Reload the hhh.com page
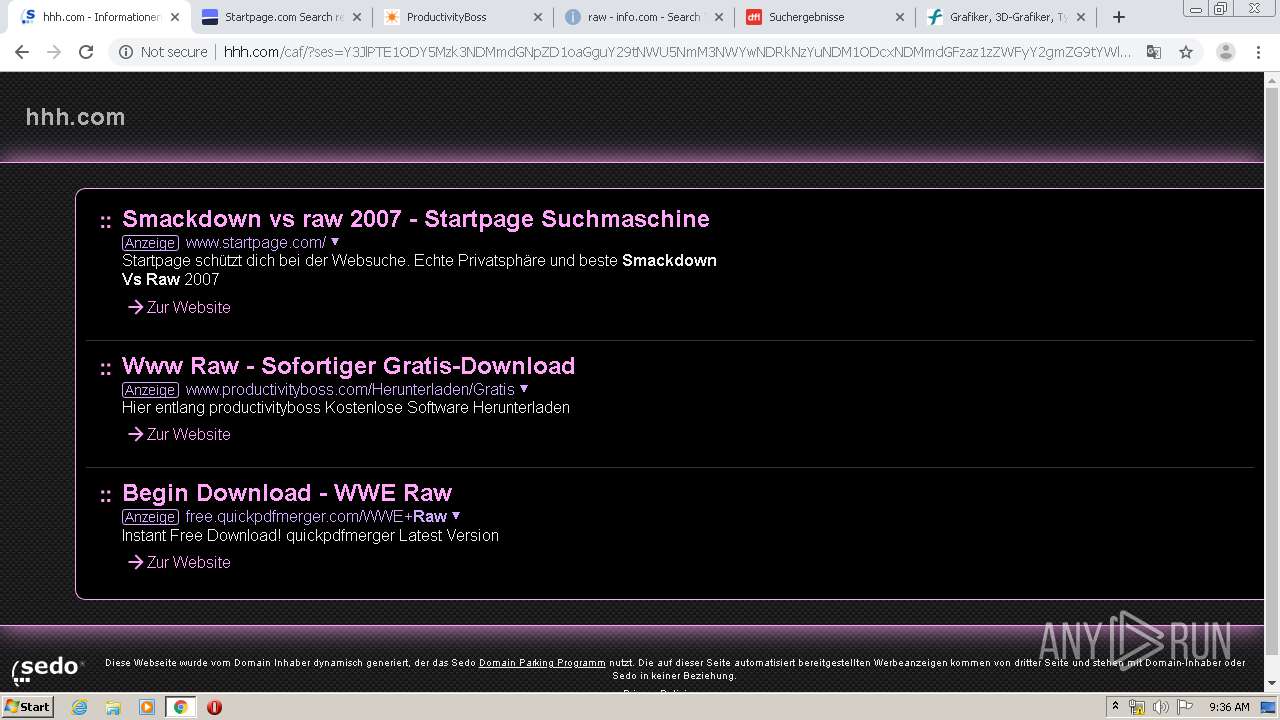1280x720 pixels. point(86,52)
